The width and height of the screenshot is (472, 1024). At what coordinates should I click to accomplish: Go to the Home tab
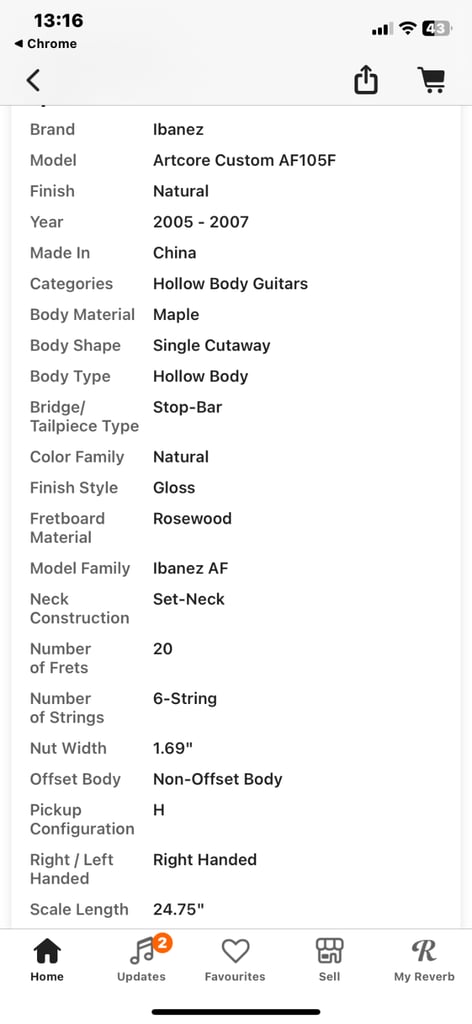[47, 960]
